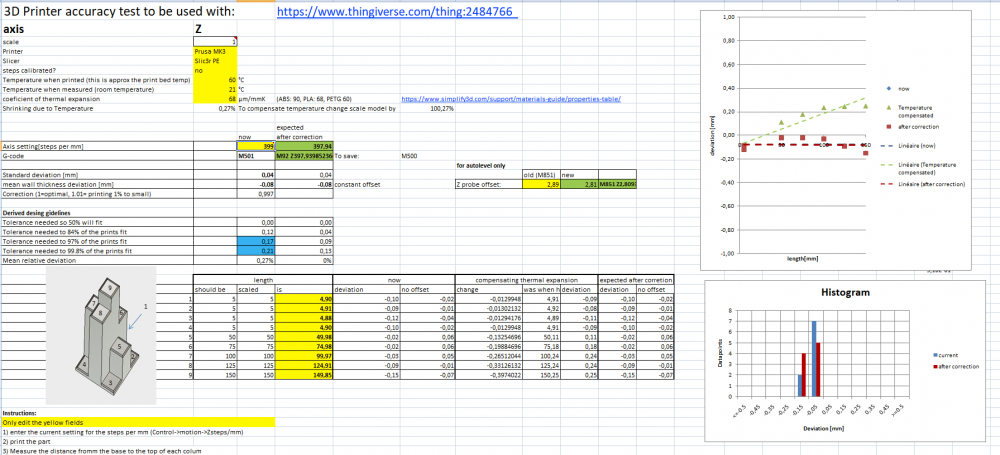Select the green new Z probe offset 2,81

(579, 184)
